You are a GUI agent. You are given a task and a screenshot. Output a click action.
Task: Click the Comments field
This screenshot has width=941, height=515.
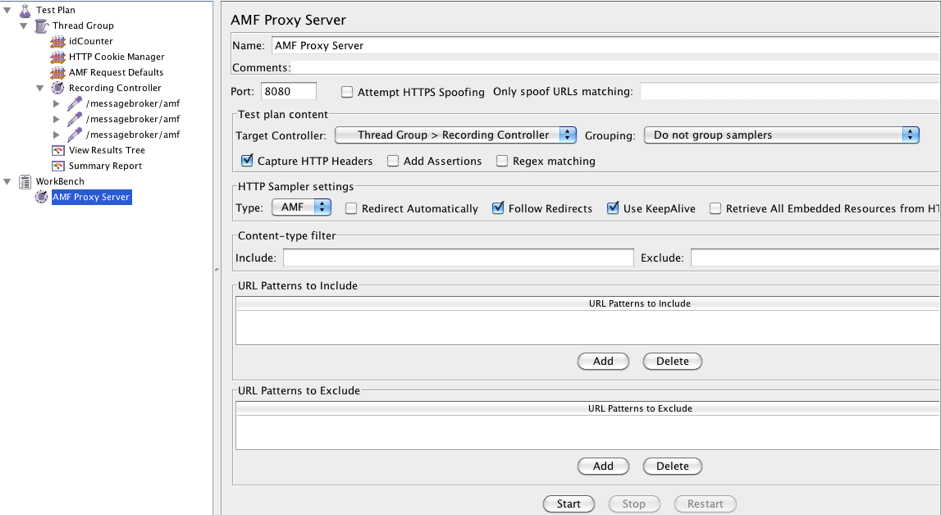pyautogui.click(x=616, y=68)
